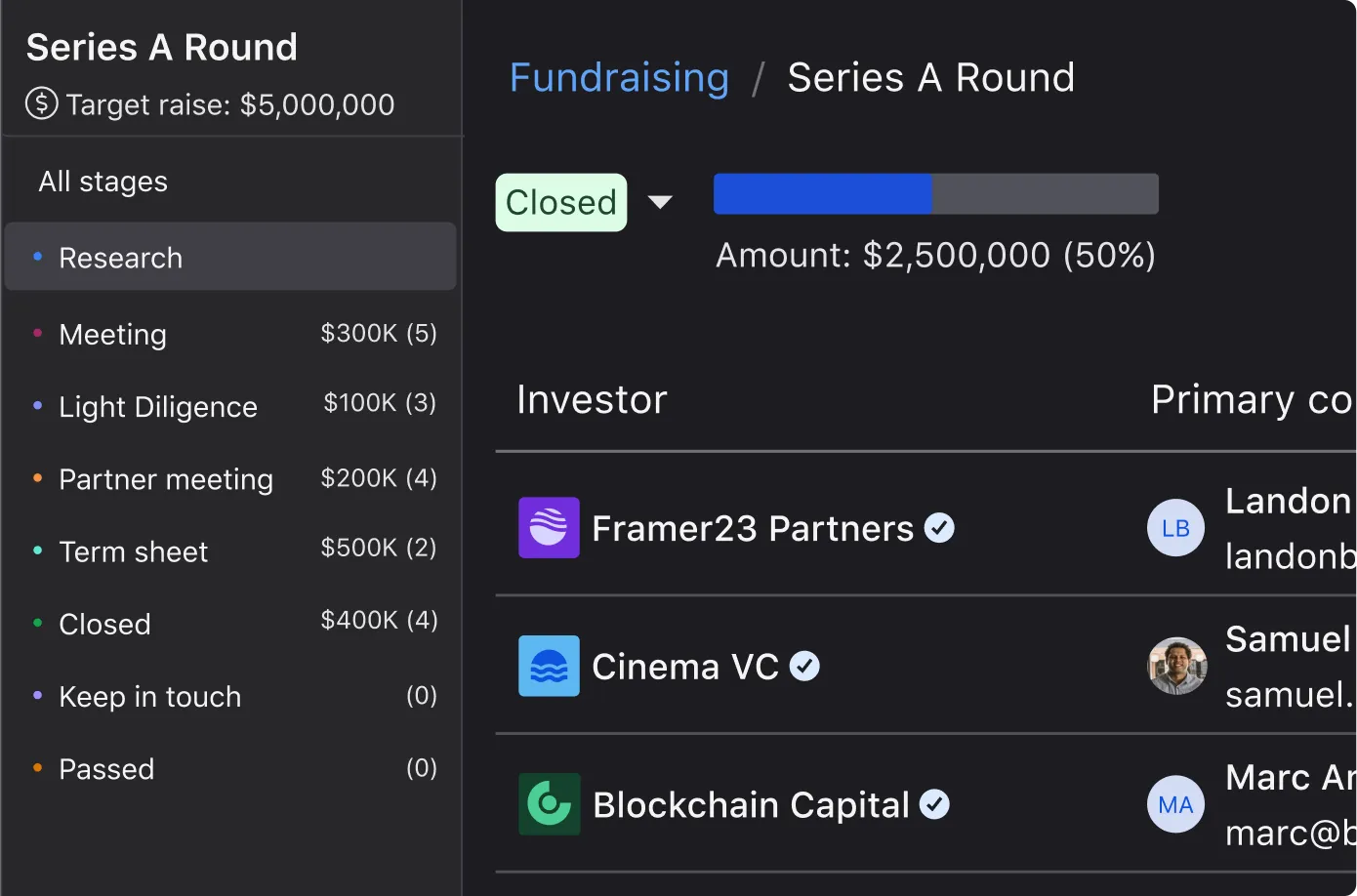The width and height of the screenshot is (1357, 896).
Task: Click the LB contact avatar
Action: [1175, 528]
